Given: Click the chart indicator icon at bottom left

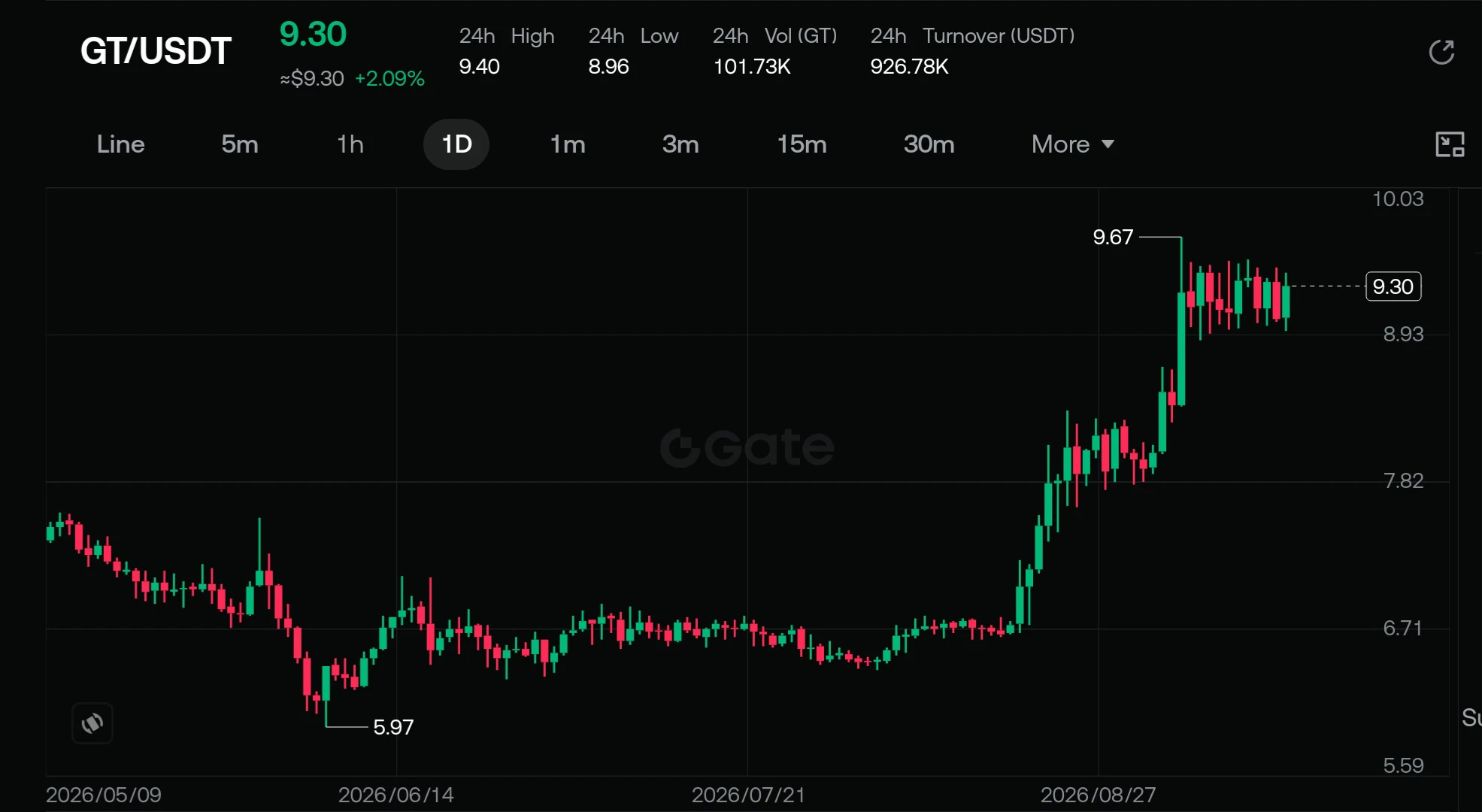Looking at the screenshot, I should click(92, 723).
